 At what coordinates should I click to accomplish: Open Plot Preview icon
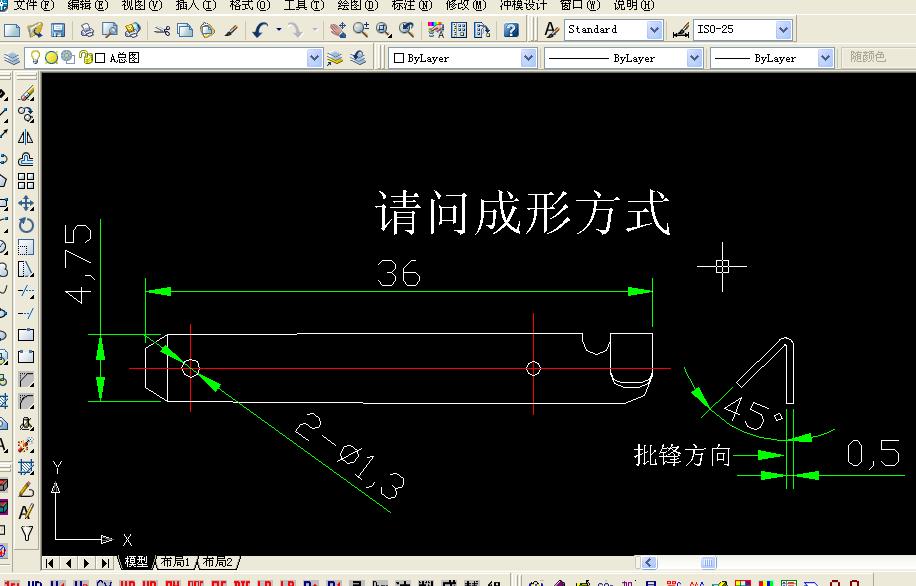[x=109, y=30]
